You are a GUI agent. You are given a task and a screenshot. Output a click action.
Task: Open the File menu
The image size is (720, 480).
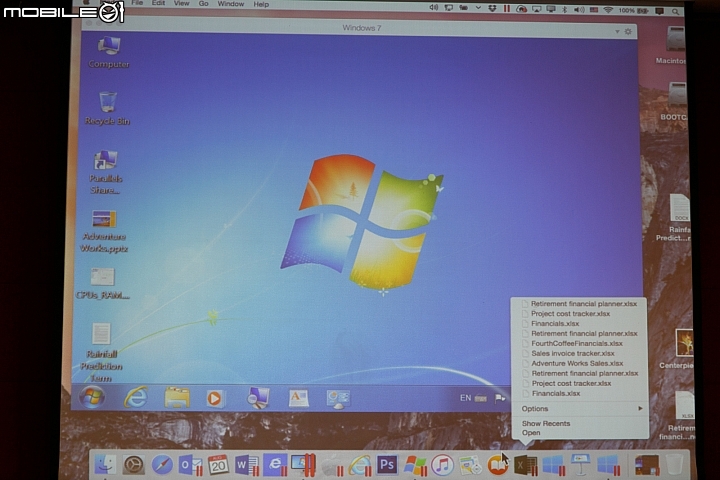click(137, 3)
